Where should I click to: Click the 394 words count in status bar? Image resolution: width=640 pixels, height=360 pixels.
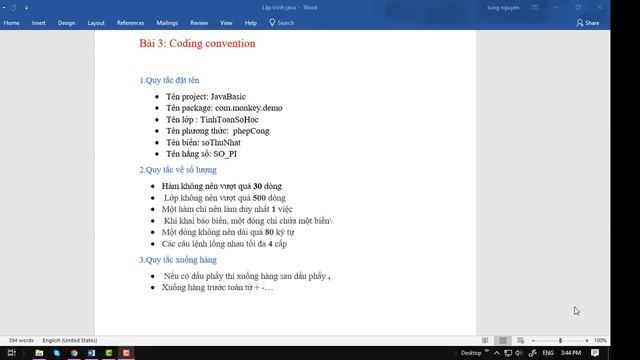(x=21, y=340)
